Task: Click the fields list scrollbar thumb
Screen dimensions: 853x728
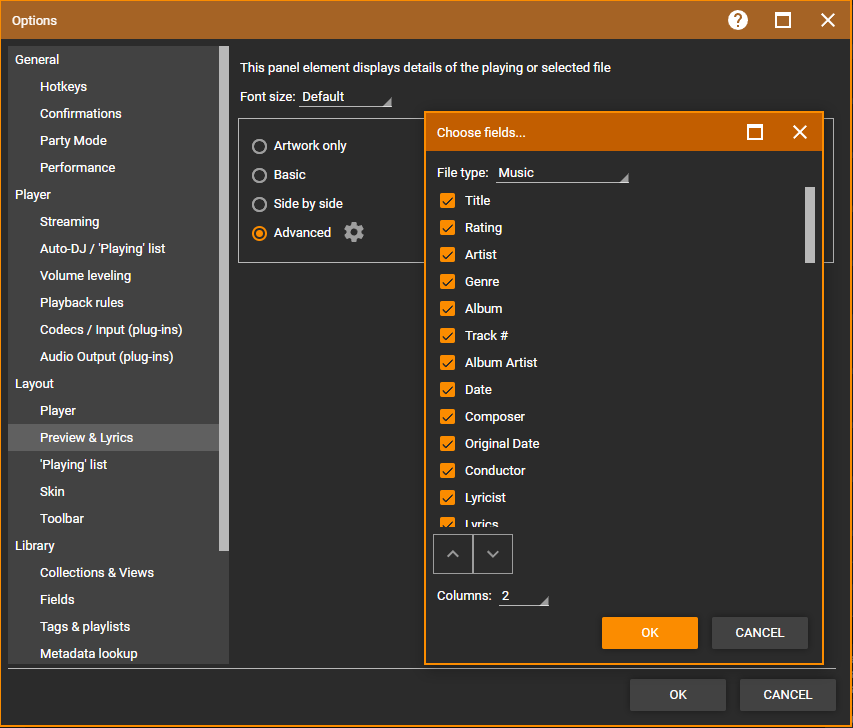Action: 810,225
